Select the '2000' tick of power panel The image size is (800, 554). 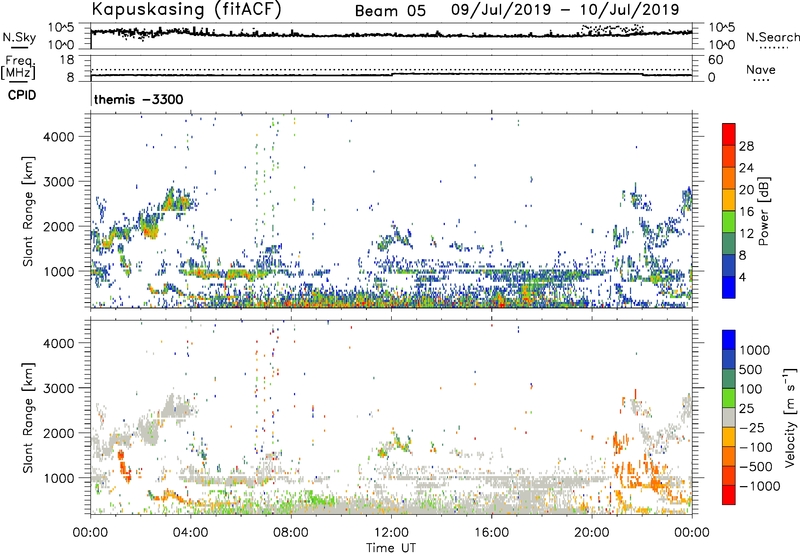(x=59, y=226)
